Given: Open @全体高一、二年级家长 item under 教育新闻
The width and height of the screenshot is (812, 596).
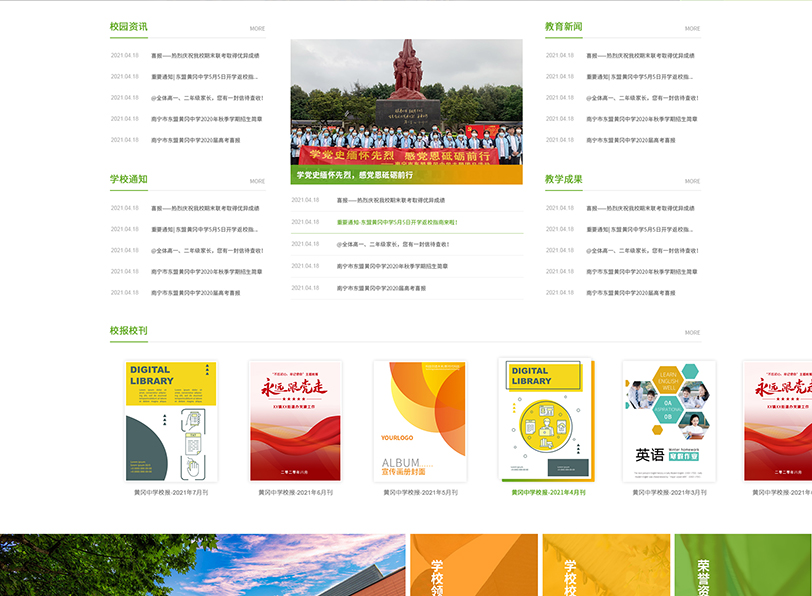Looking at the screenshot, I should point(642,98).
